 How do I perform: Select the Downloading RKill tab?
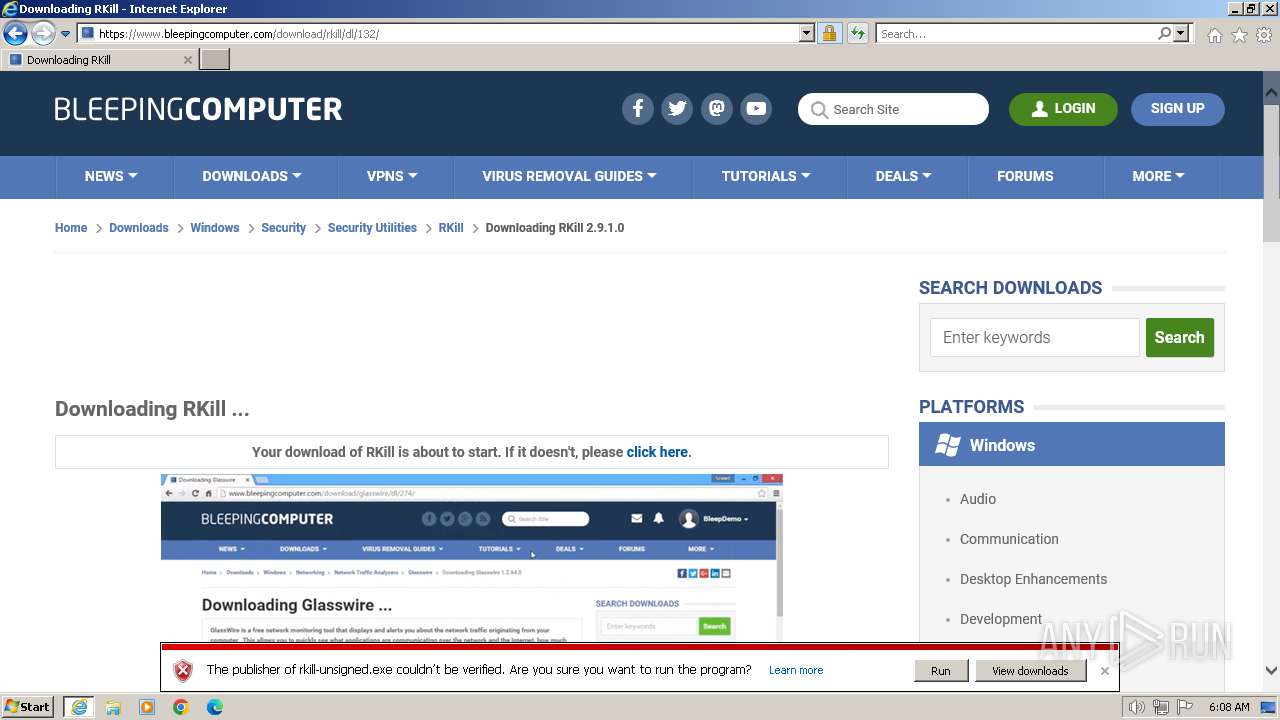click(x=96, y=60)
